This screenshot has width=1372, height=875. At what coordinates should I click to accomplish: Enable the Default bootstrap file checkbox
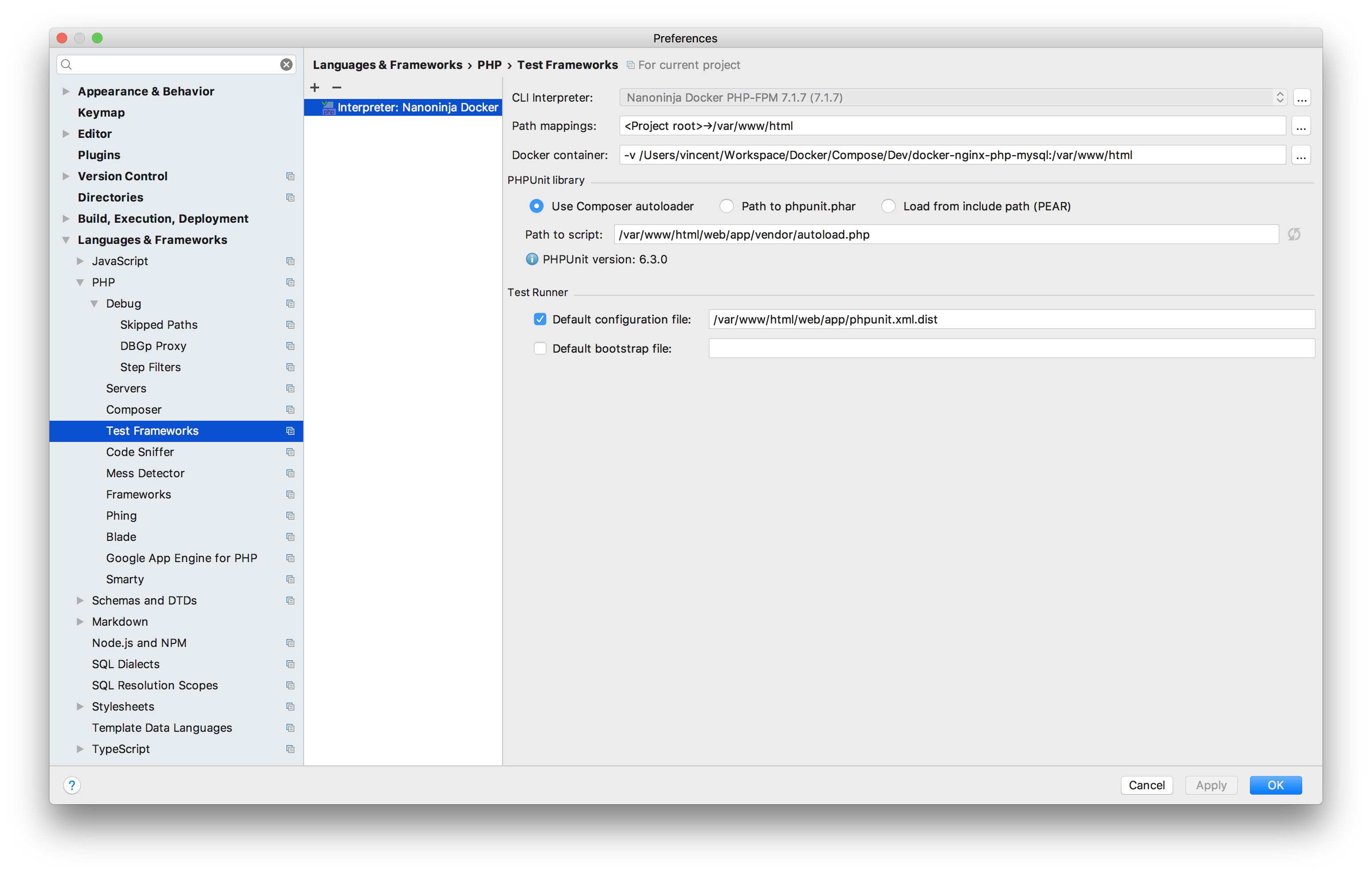[x=540, y=348]
